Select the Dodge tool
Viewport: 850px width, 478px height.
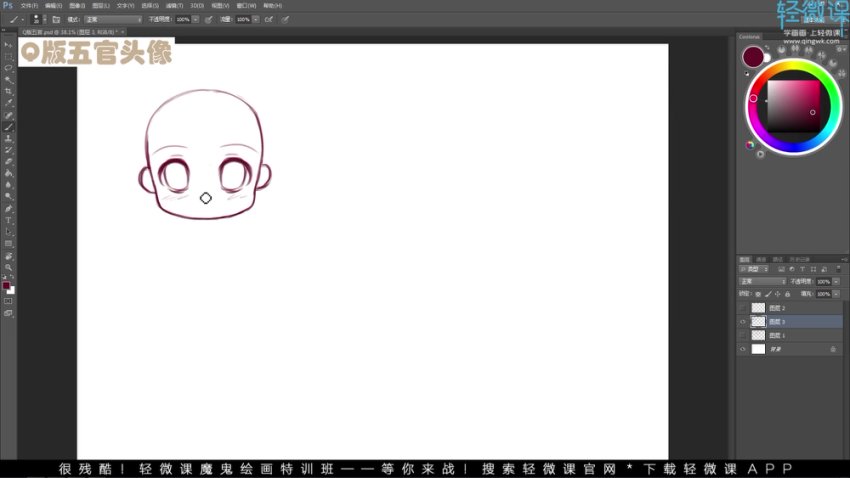tap(8, 196)
